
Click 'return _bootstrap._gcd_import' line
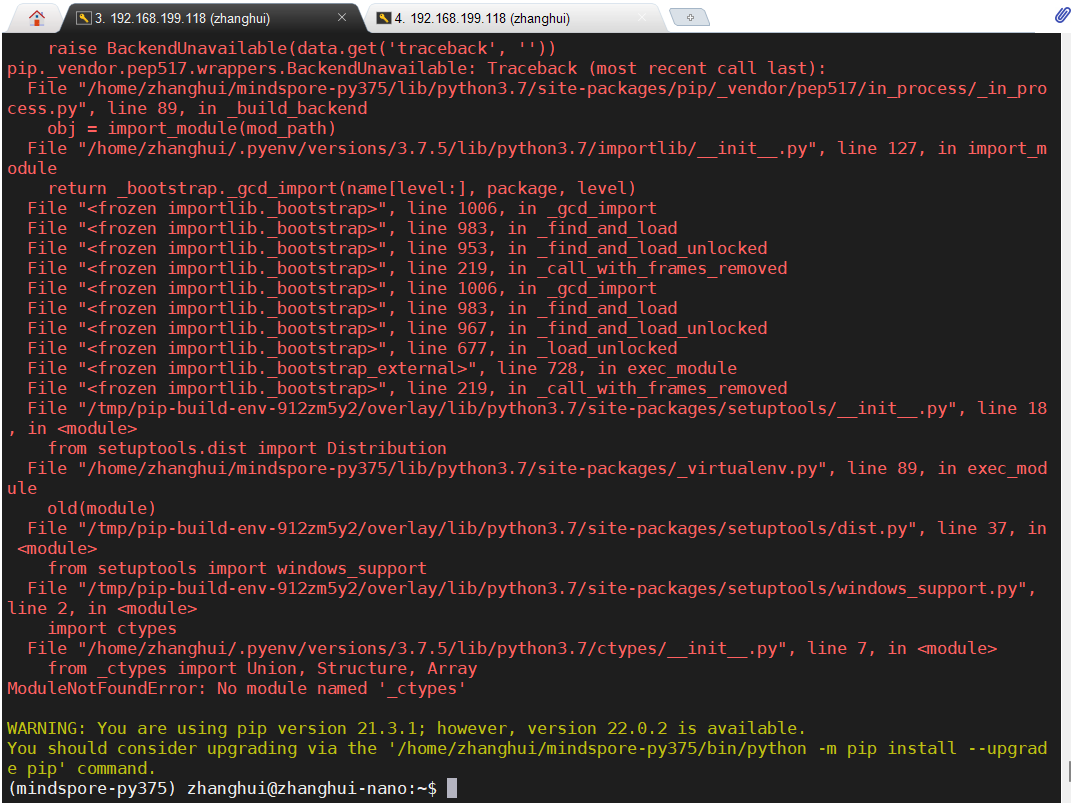tap(342, 189)
